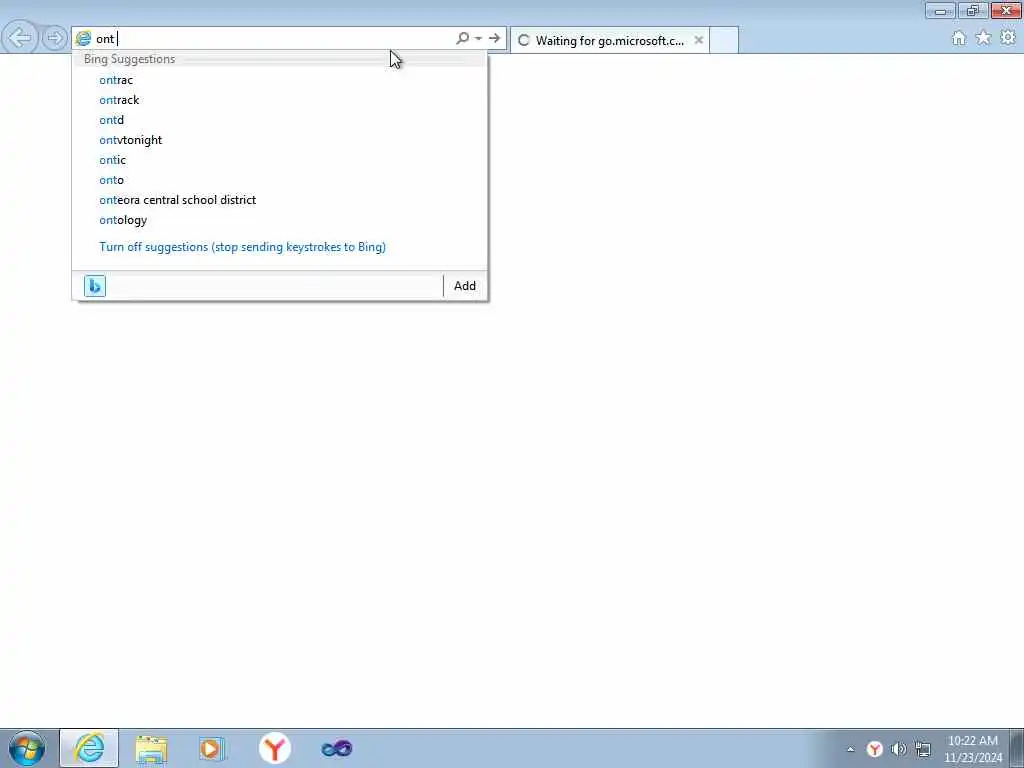1024x768 pixels.
Task: Click the Show desktop strip
Action: (1017, 748)
